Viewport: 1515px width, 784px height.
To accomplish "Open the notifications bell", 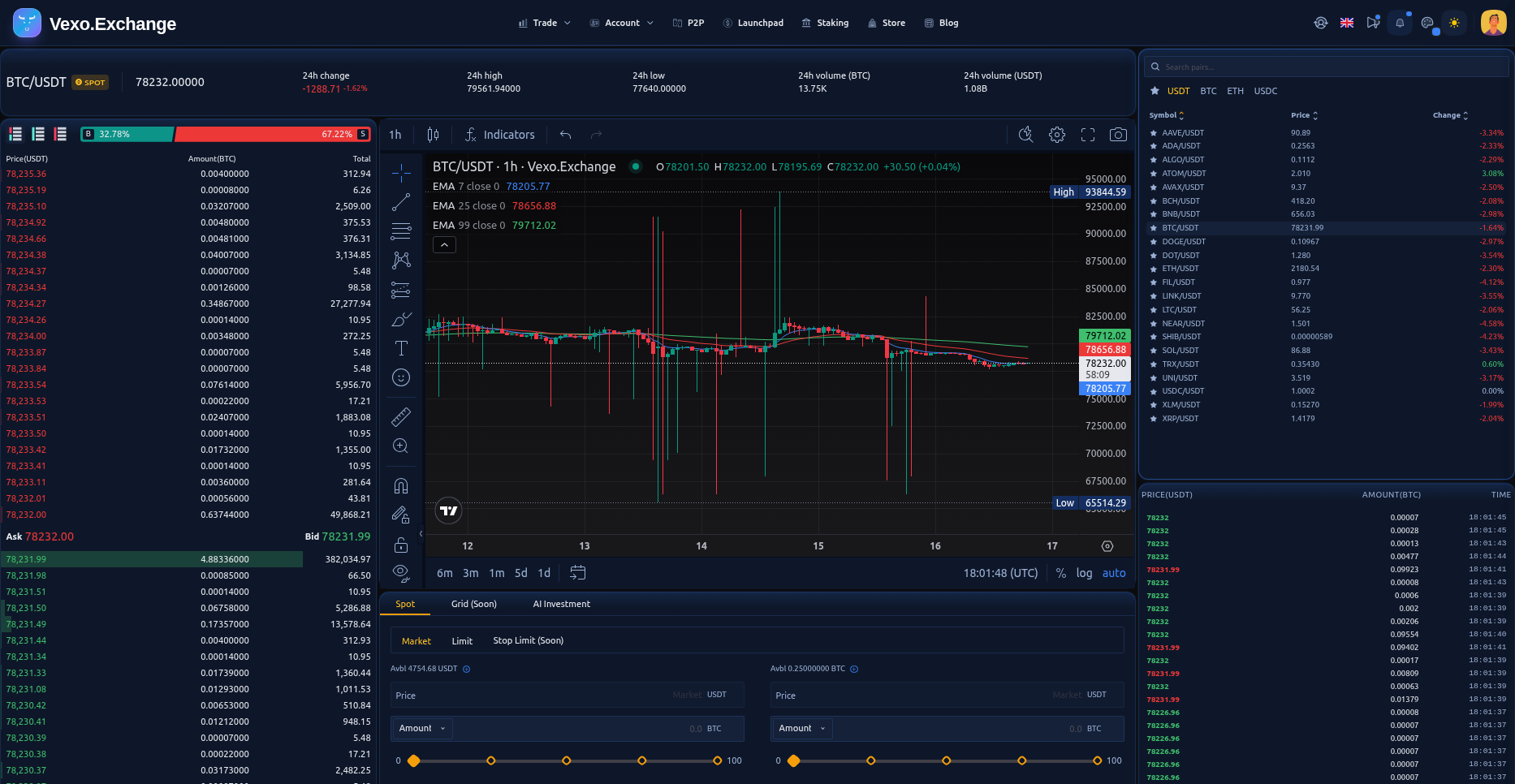I will (1400, 23).
